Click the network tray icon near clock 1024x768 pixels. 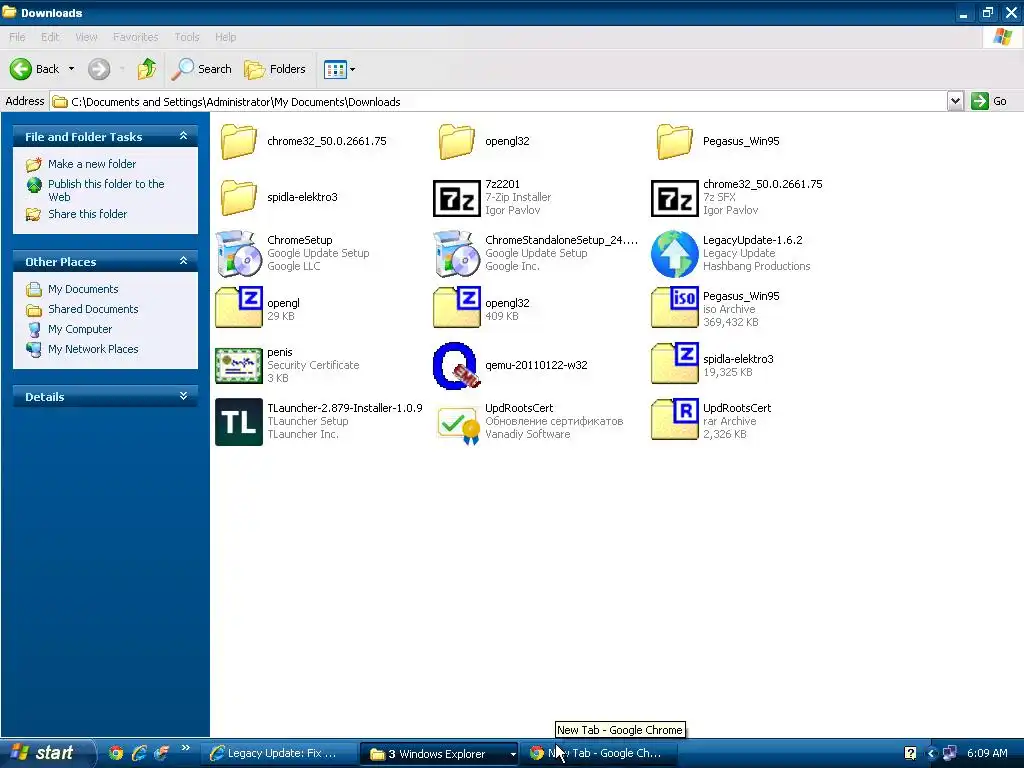click(x=950, y=753)
